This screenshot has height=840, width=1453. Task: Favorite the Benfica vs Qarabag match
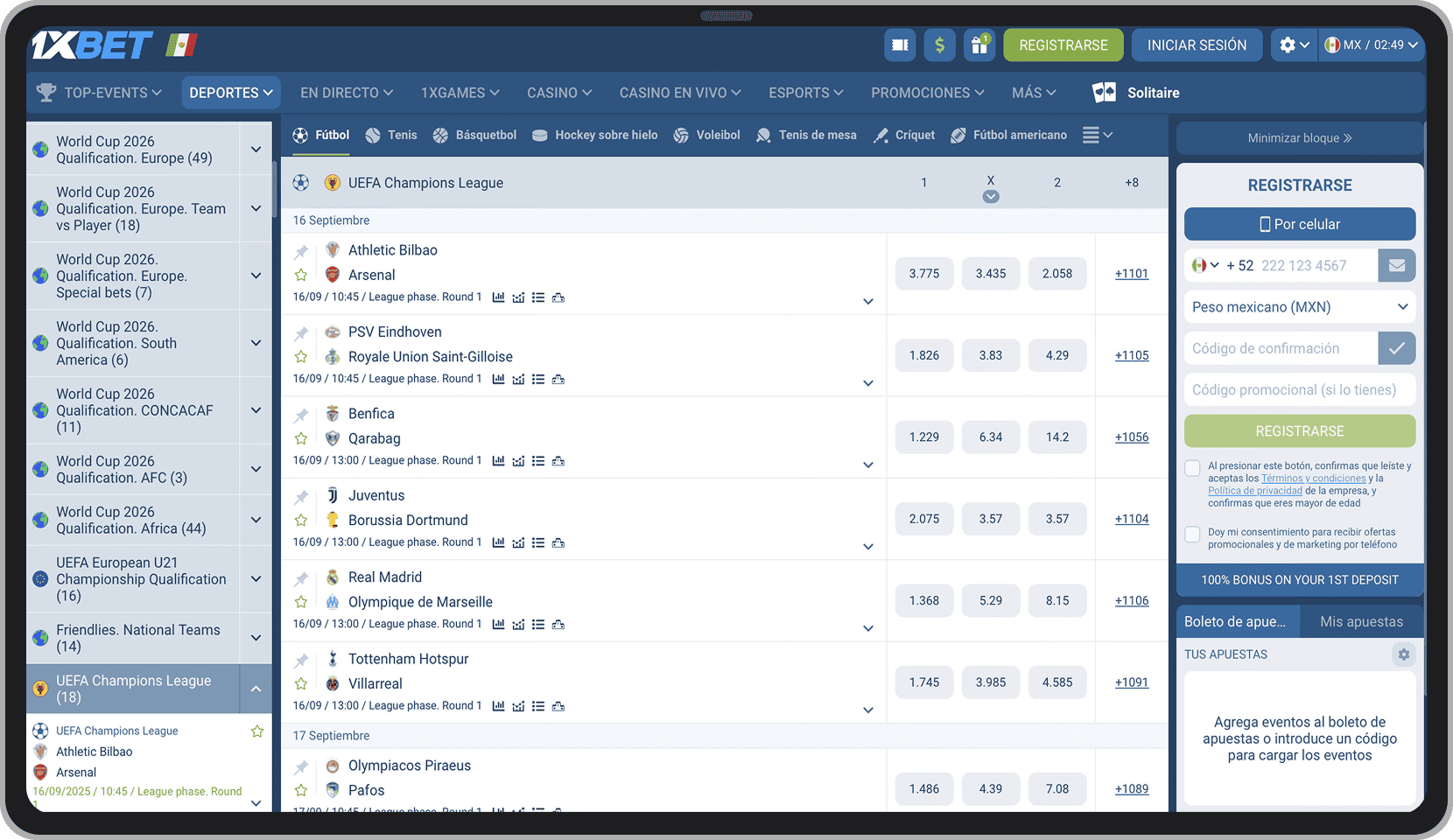point(301,438)
